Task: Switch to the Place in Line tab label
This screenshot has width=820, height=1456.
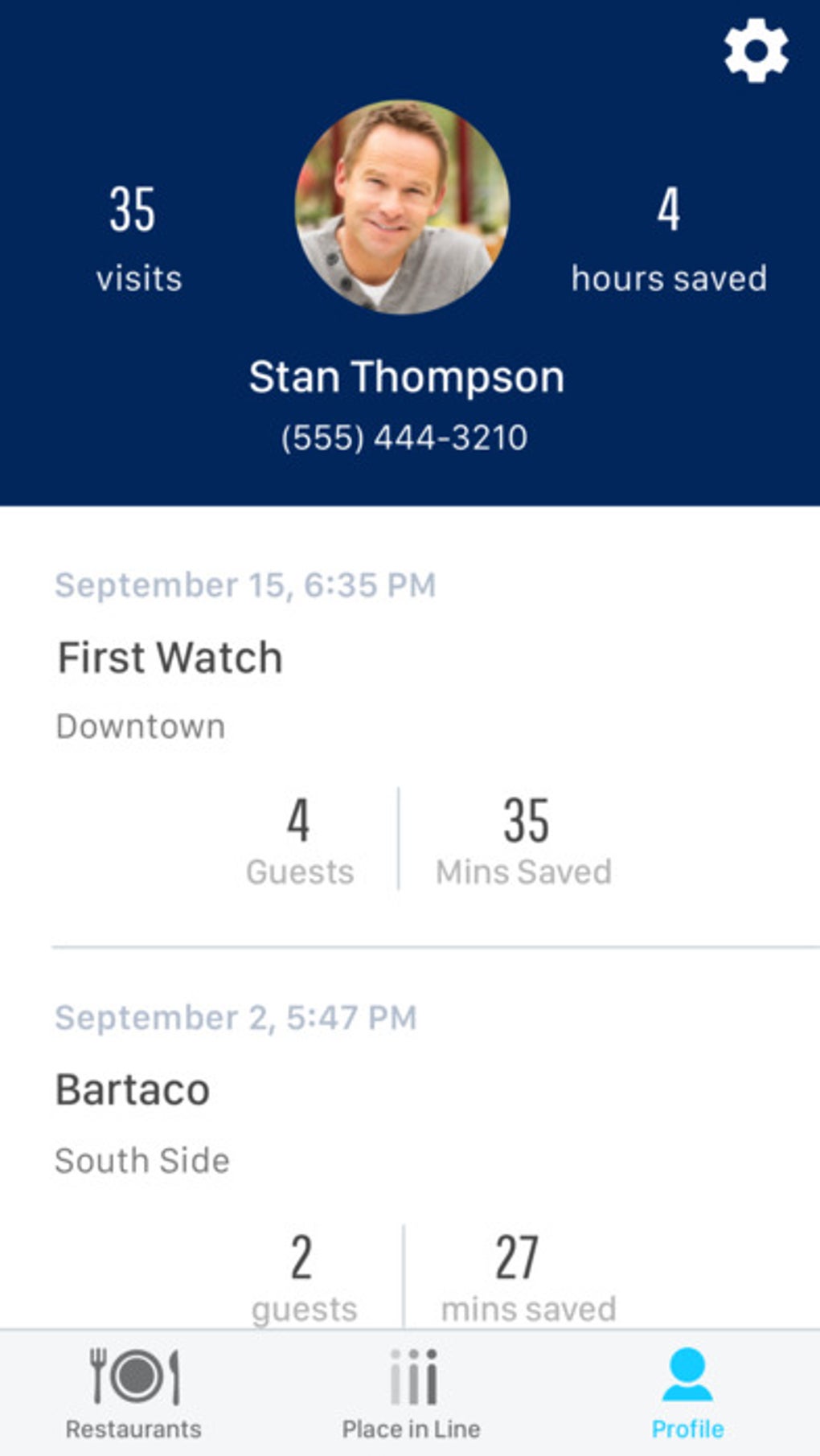Action: tap(411, 1429)
